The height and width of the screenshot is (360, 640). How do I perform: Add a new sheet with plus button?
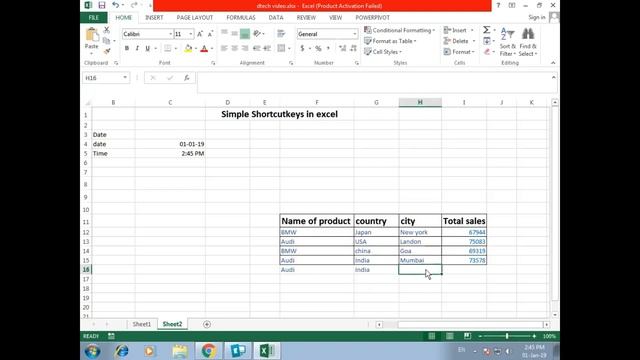point(207,324)
